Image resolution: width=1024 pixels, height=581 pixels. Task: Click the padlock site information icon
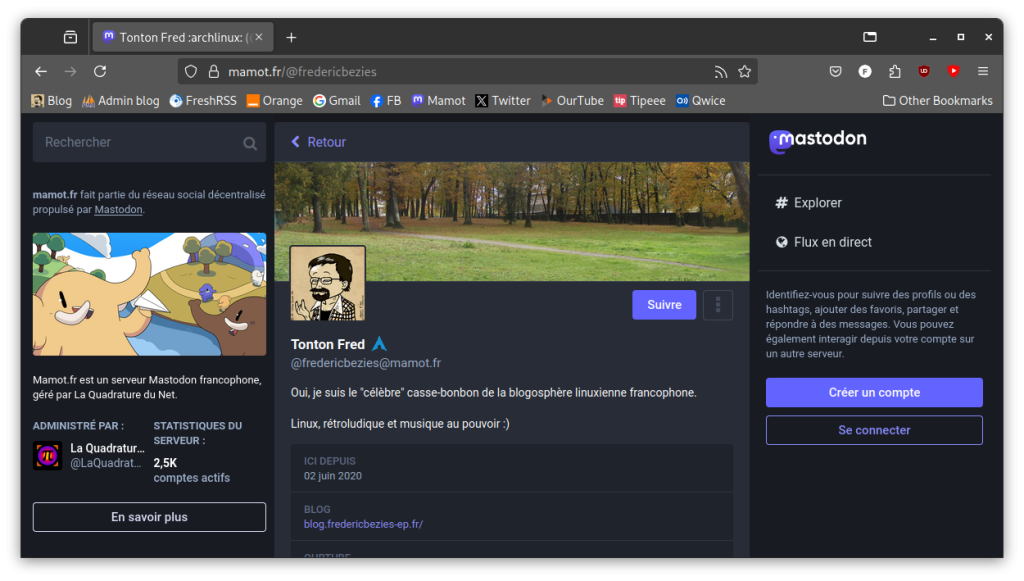coord(214,72)
